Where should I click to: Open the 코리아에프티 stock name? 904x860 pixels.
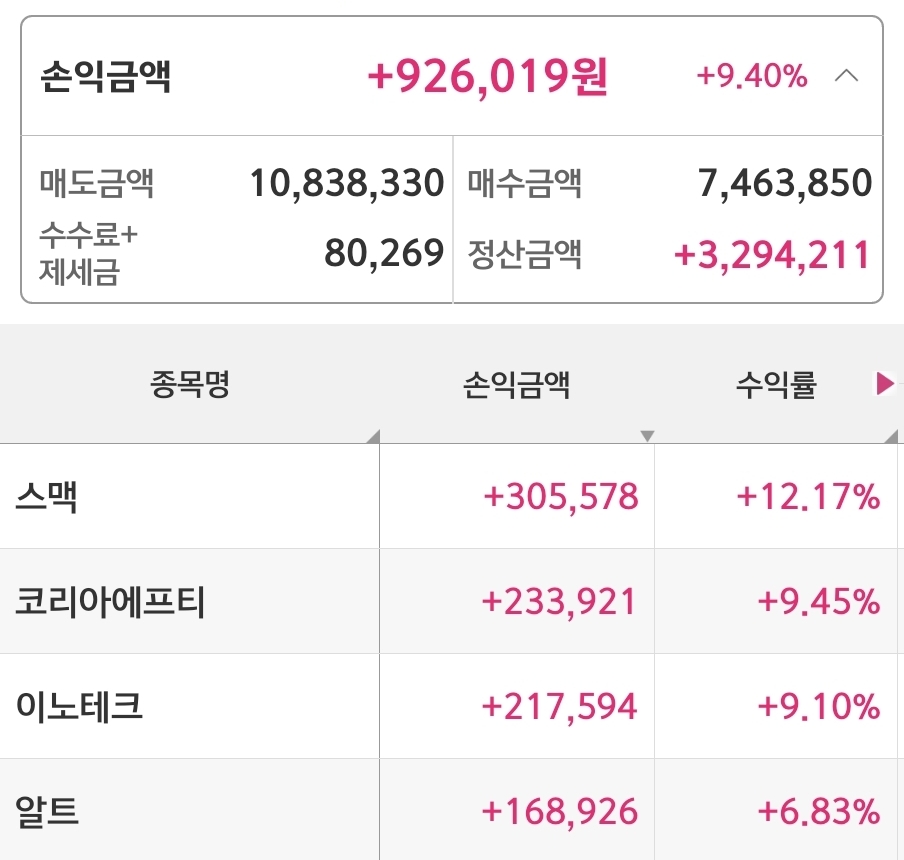coord(110,601)
